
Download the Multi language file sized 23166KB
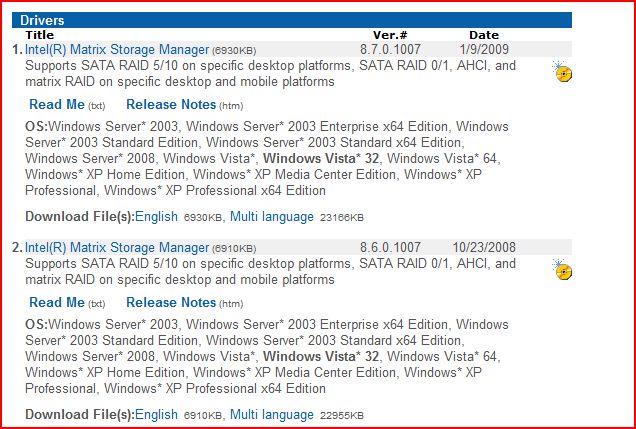click(x=272, y=217)
